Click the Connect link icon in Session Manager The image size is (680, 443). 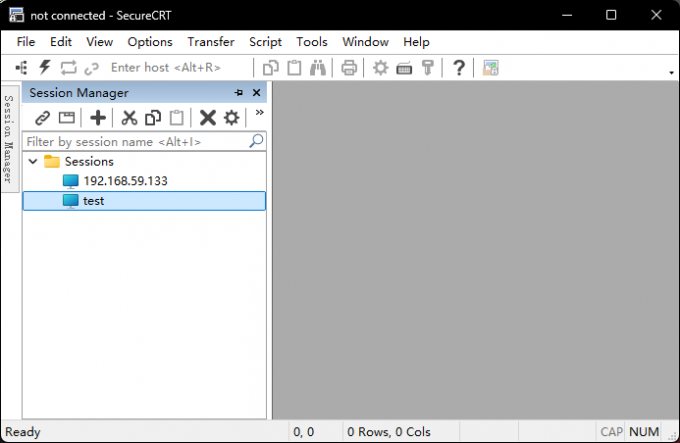[x=42, y=117]
